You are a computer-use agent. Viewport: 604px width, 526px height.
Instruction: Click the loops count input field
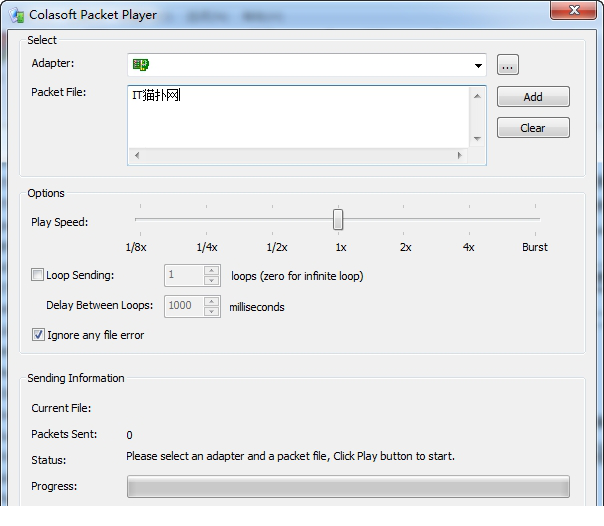184,275
